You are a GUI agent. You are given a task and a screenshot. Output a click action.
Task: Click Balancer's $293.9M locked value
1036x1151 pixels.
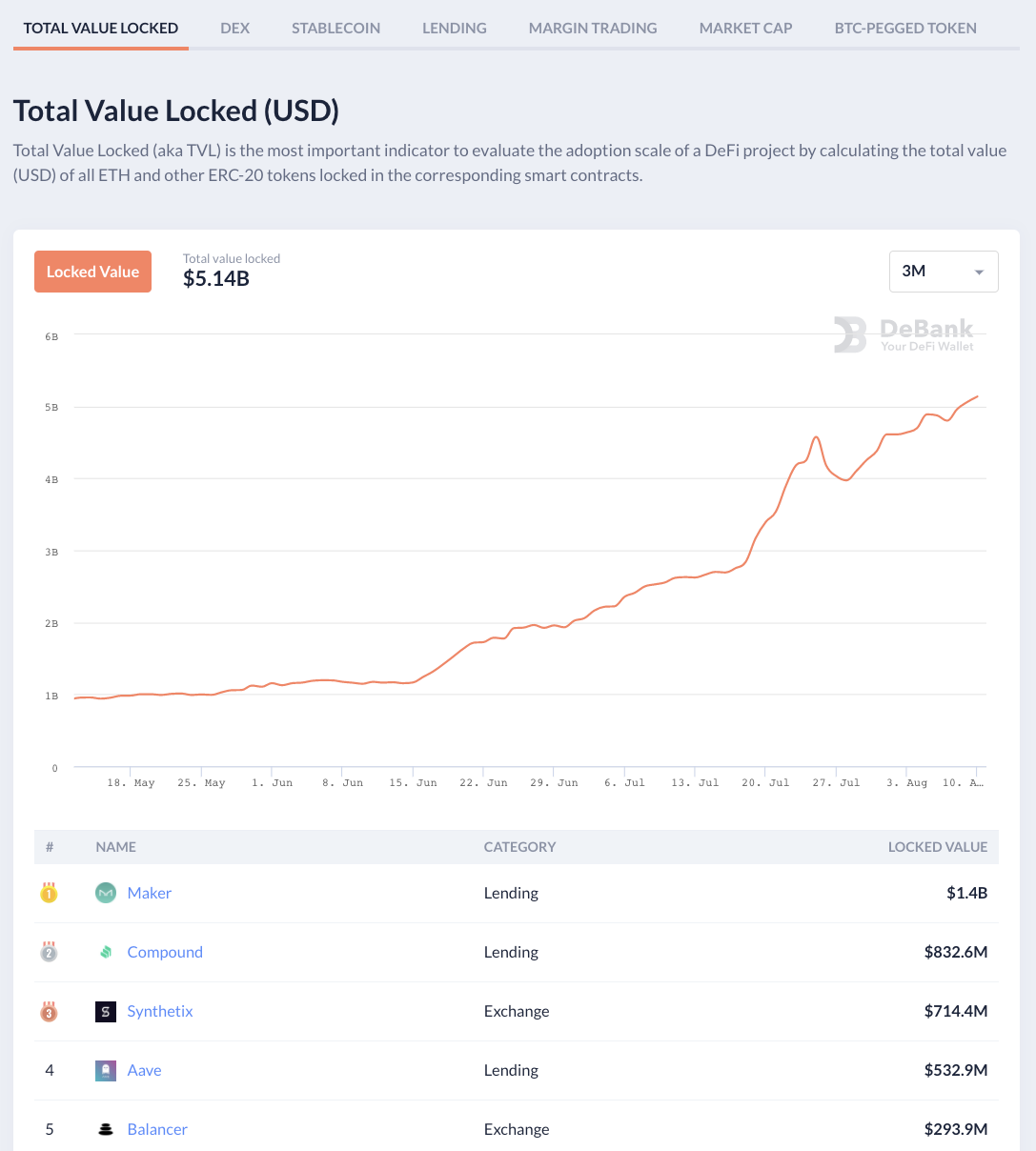[x=956, y=1129]
